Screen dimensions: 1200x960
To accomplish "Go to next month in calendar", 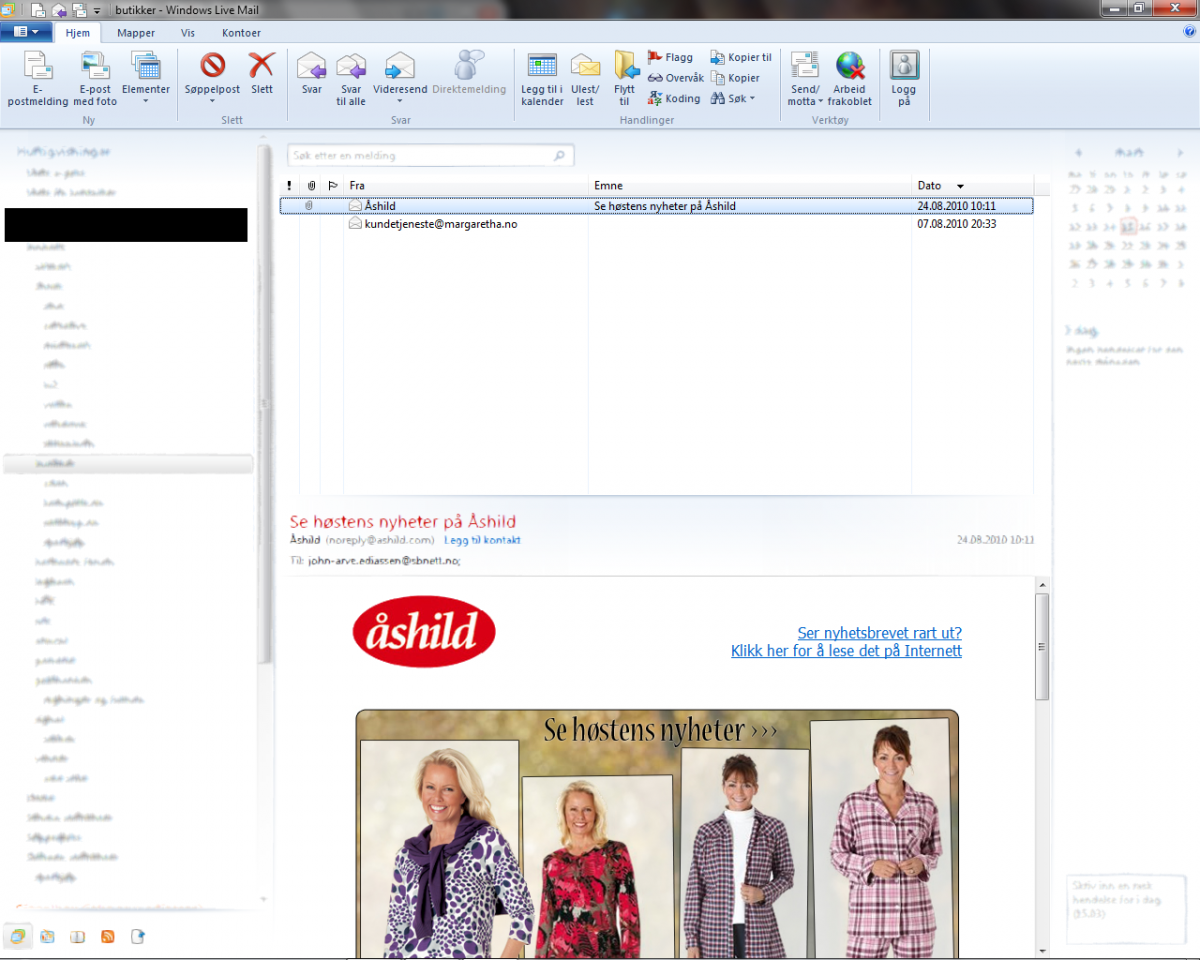I will click(1180, 153).
